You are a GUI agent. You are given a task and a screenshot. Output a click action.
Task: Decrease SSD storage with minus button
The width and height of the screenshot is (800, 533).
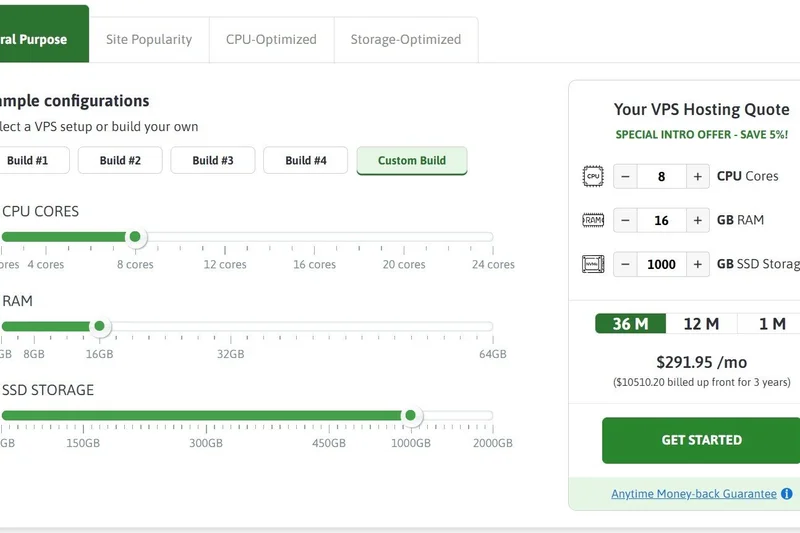[625, 264]
